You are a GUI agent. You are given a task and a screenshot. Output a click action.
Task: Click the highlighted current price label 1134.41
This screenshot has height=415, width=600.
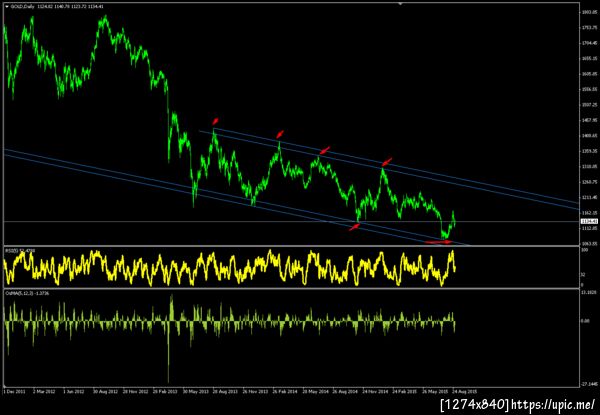coord(589,221)
